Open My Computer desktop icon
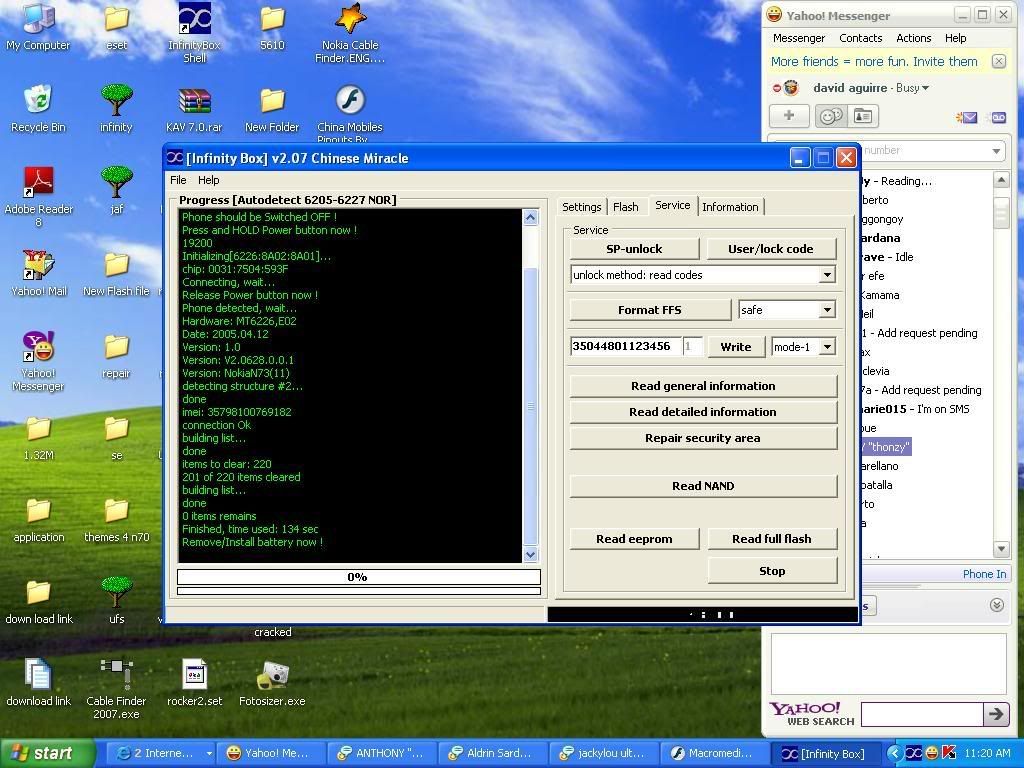 point(38,26)
